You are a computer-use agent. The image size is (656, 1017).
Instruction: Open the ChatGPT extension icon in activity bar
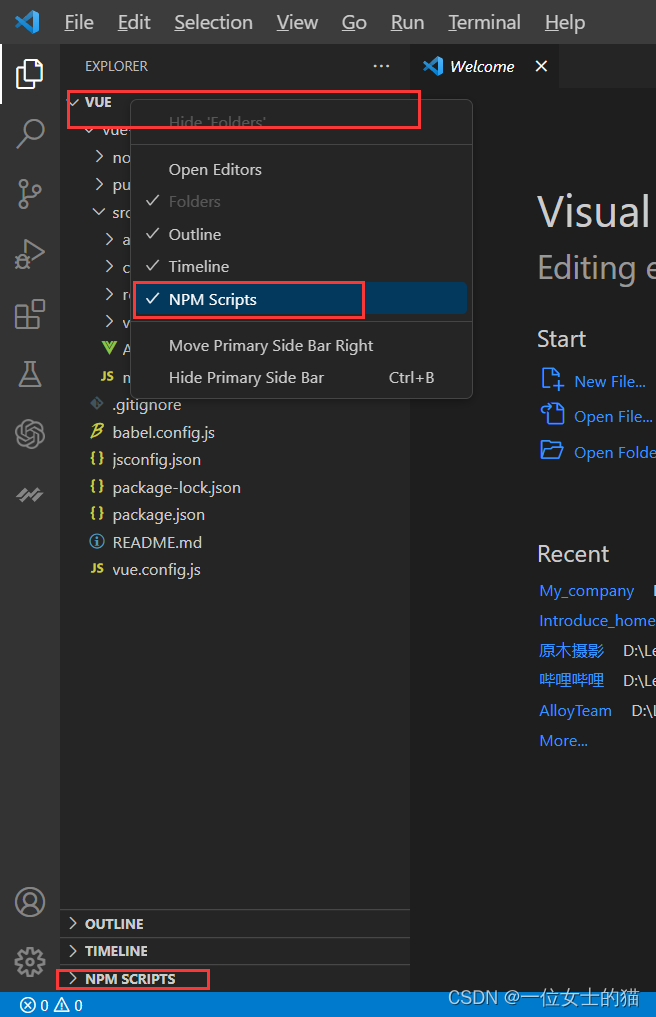click(x=30, y=434)
